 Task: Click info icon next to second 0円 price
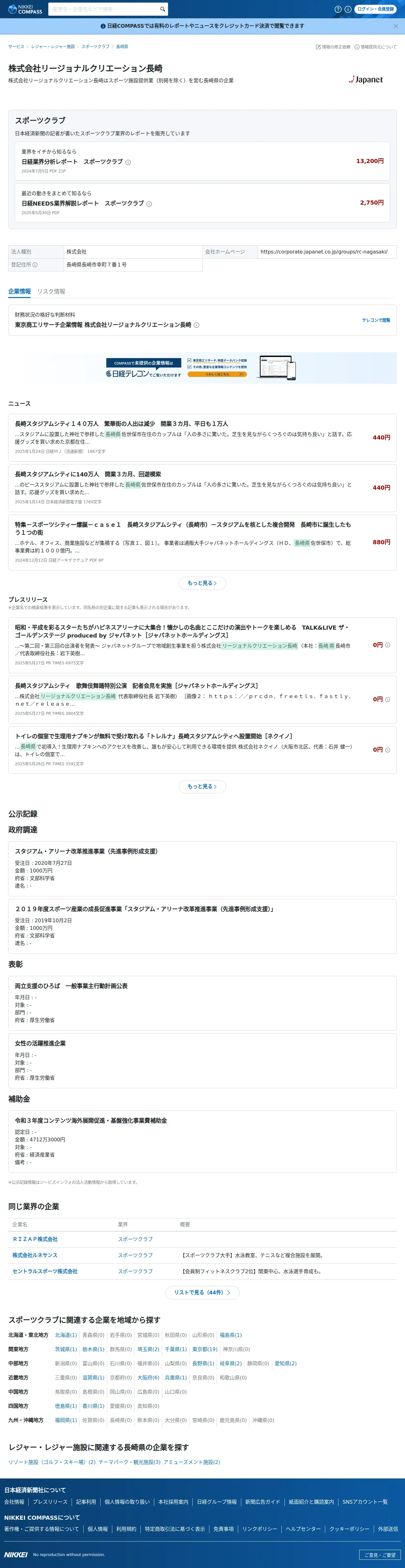tap(387, 699)
